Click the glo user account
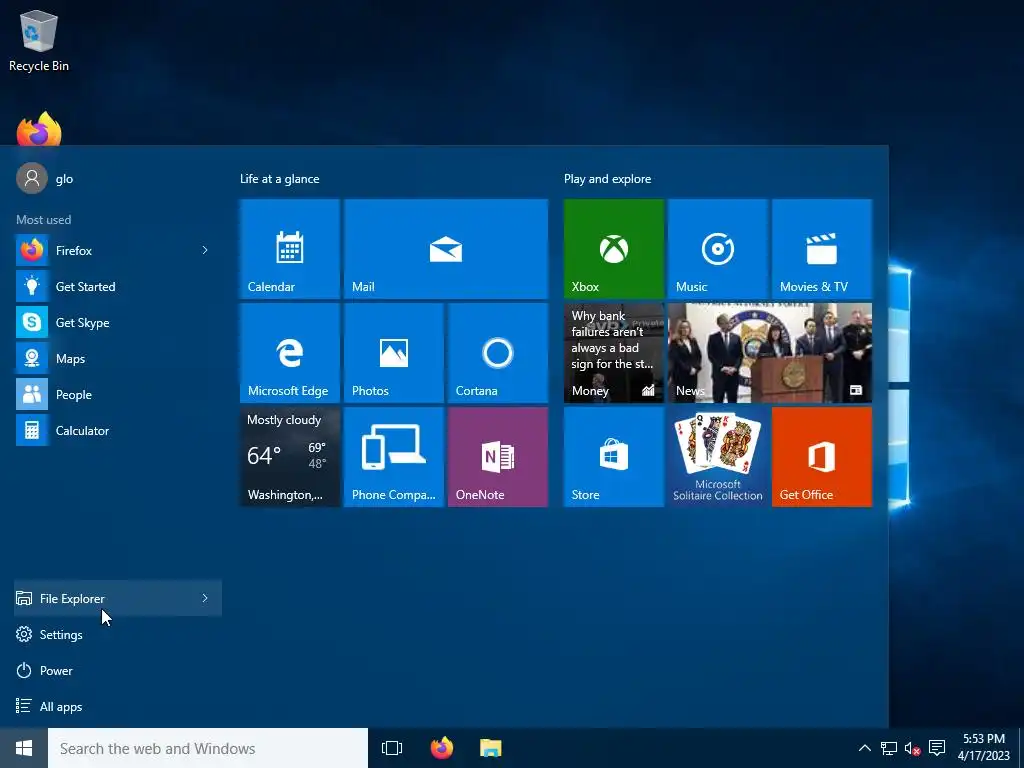Viewport: 1024px width, 768px height. pos(46,178)
